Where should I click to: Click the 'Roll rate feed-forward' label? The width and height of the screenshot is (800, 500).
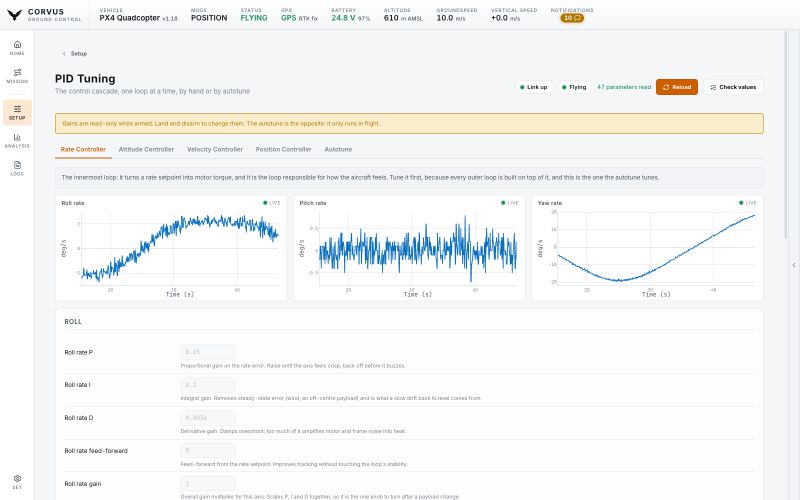(96, 451)
